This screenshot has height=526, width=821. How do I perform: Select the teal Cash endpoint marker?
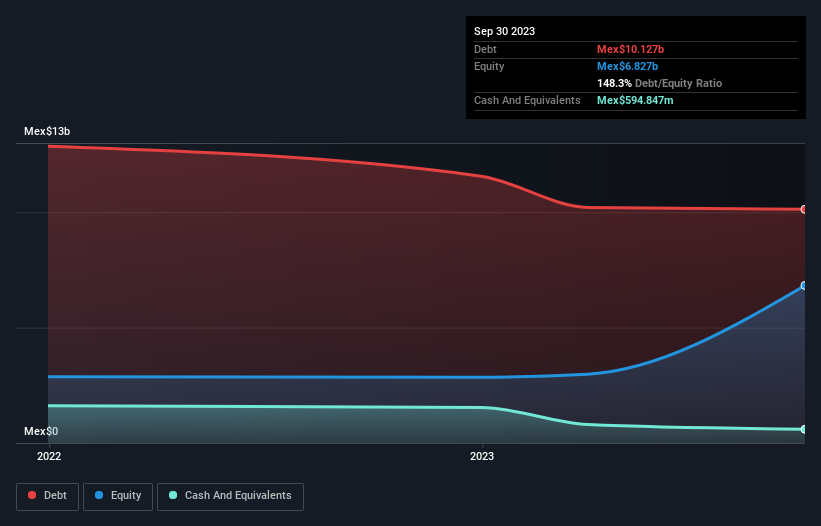804,429
